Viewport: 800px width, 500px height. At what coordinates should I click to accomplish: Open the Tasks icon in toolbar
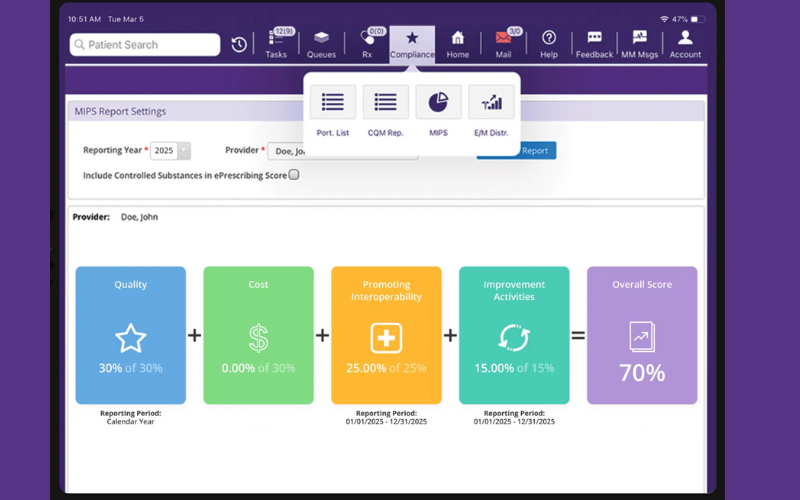click(x=276, y=44)
